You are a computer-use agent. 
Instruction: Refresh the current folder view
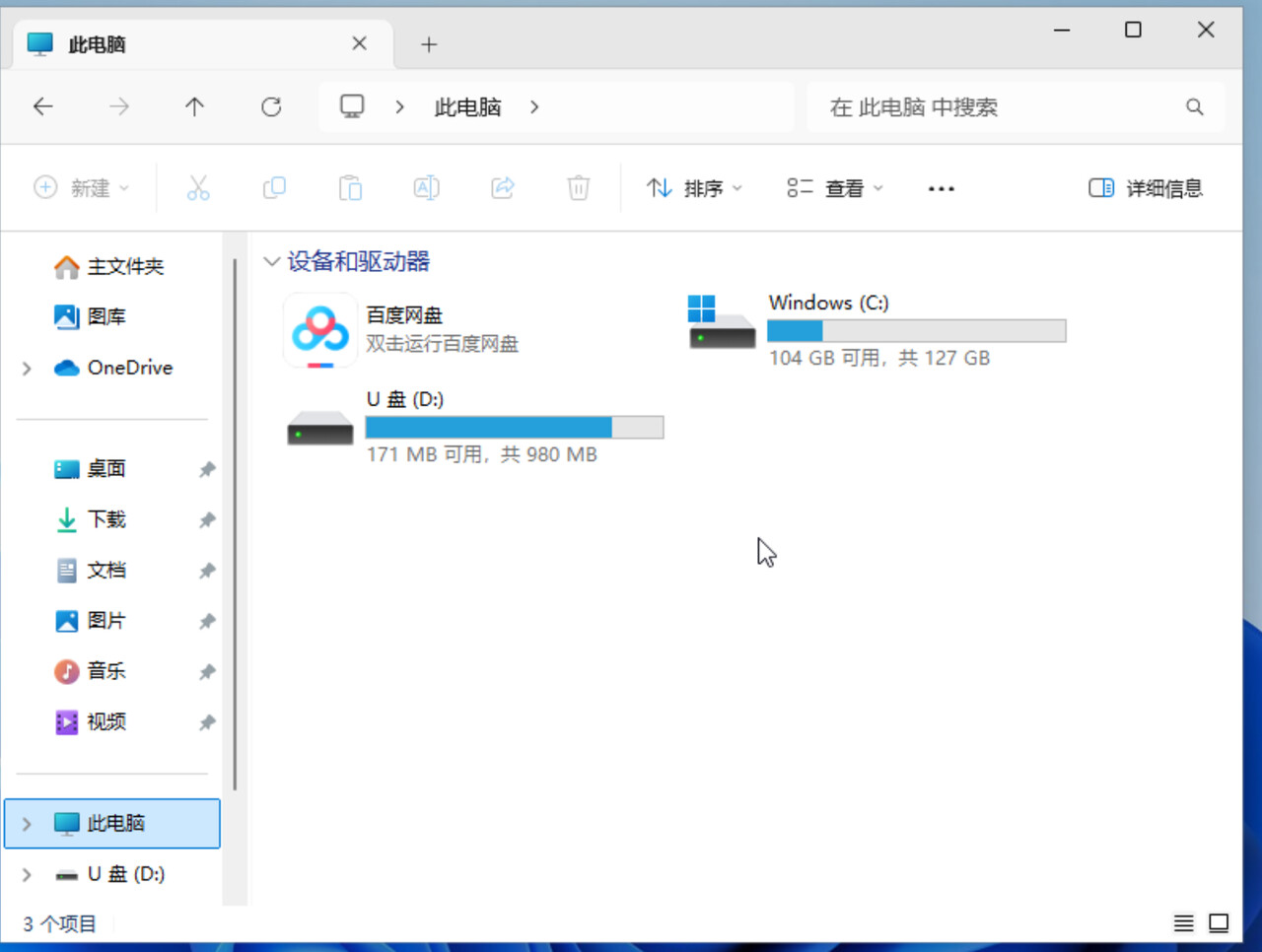(x=271, y=106)
